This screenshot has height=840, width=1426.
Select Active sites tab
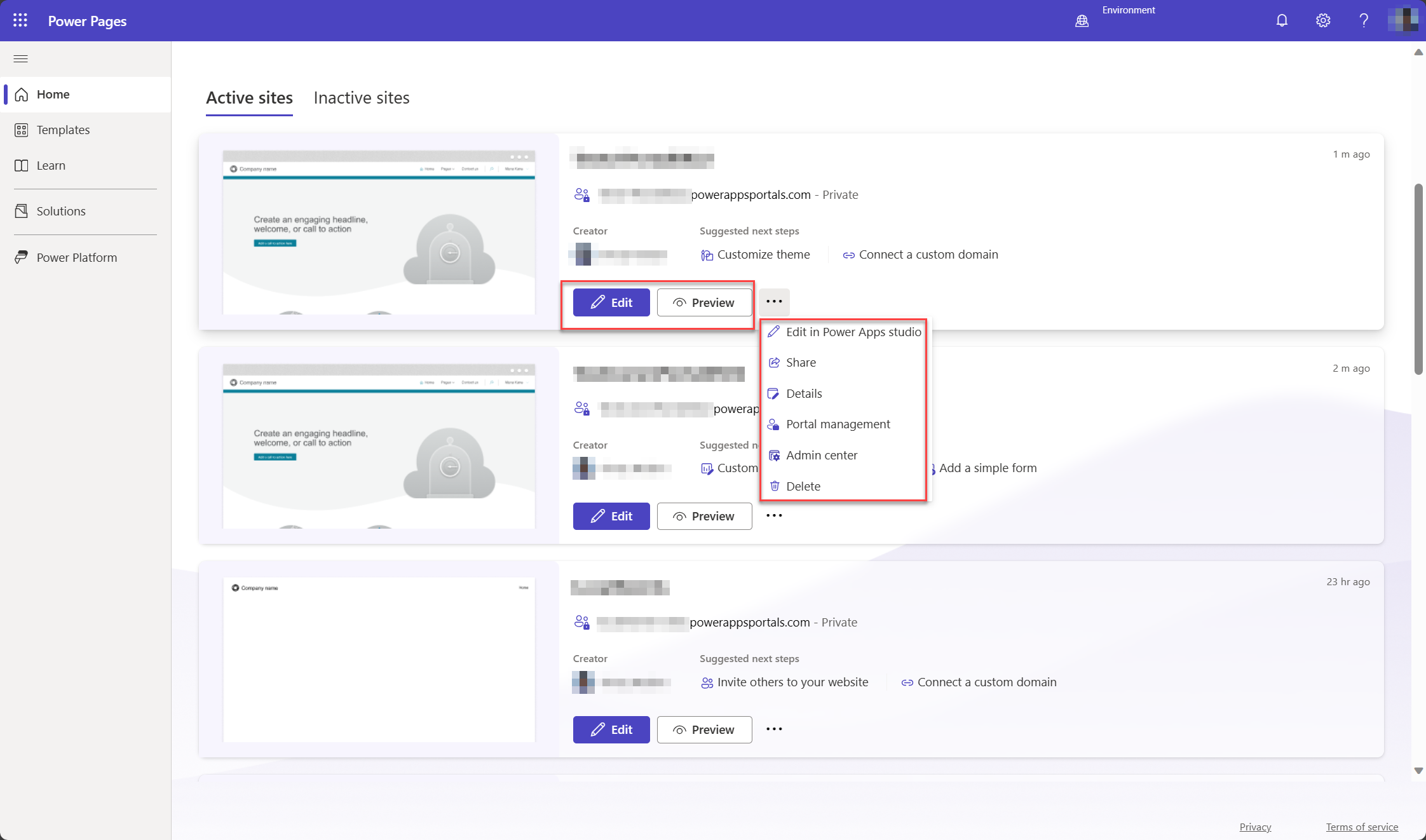[249, 97]
